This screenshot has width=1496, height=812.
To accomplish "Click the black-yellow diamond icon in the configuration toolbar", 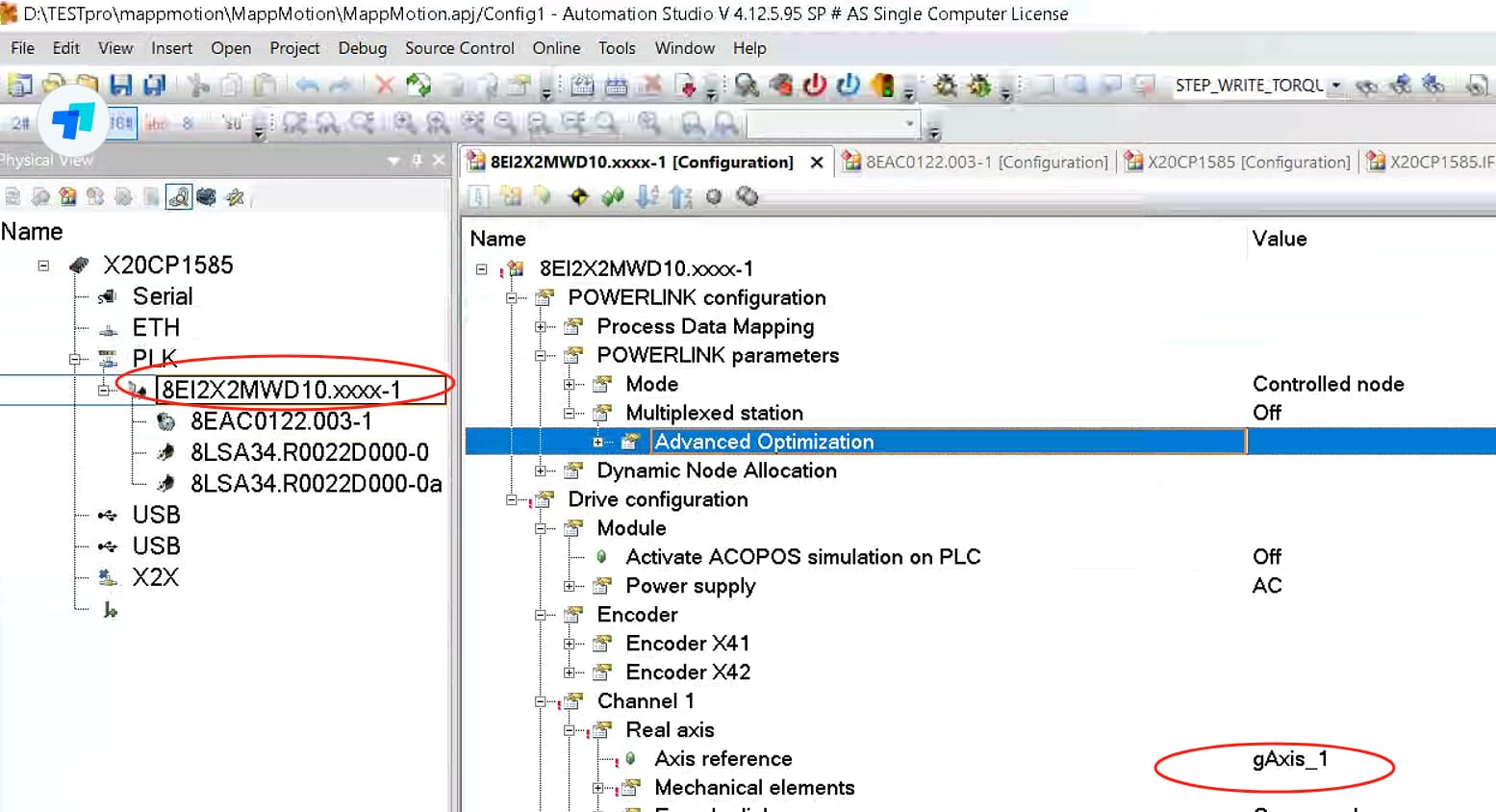I will point(579,197).
